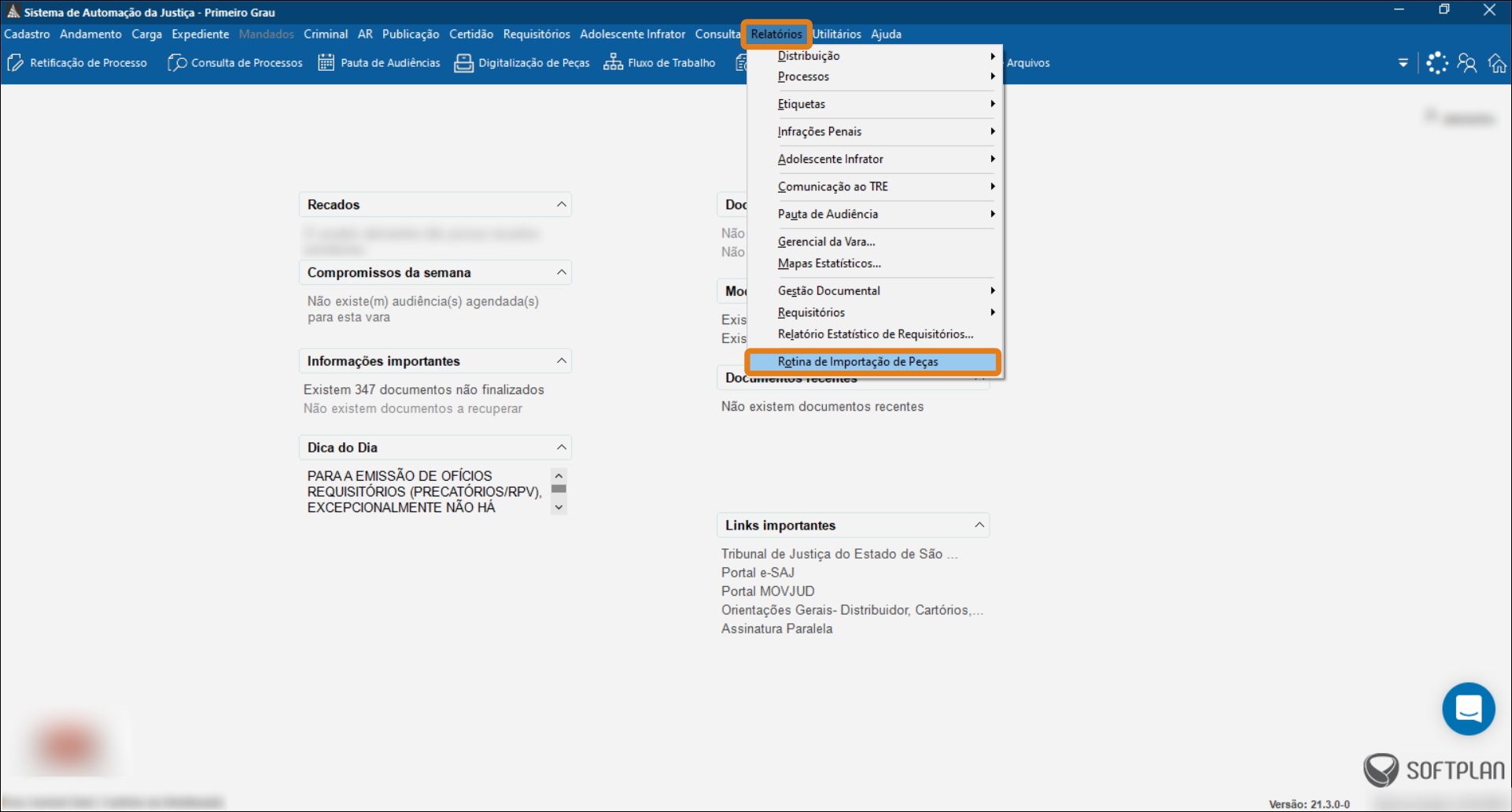This screenshot has width=1512, height=812.
Task: Select Gerencial da Vara menu entry
Action: point(875,242)
